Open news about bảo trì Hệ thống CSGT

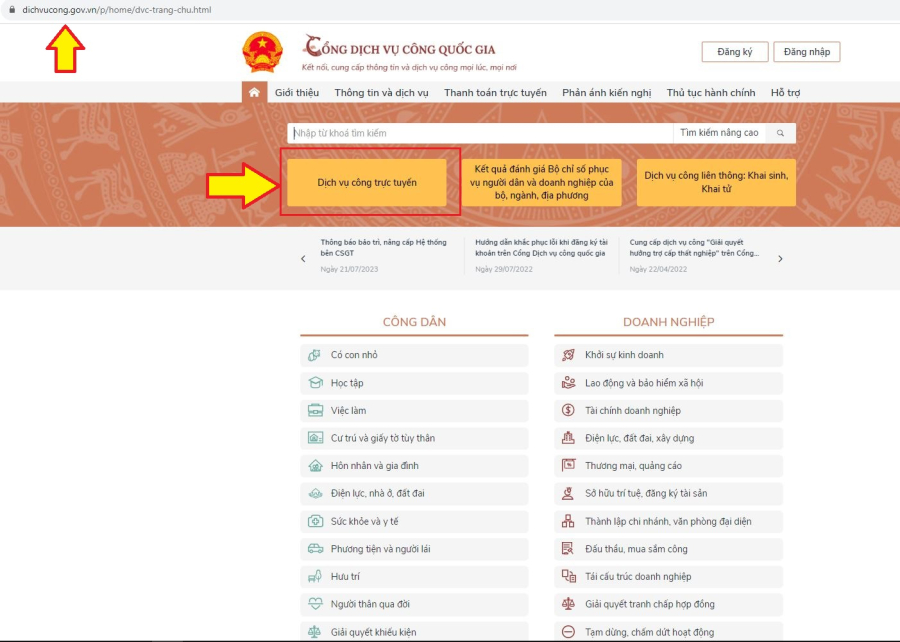[383, 248]
